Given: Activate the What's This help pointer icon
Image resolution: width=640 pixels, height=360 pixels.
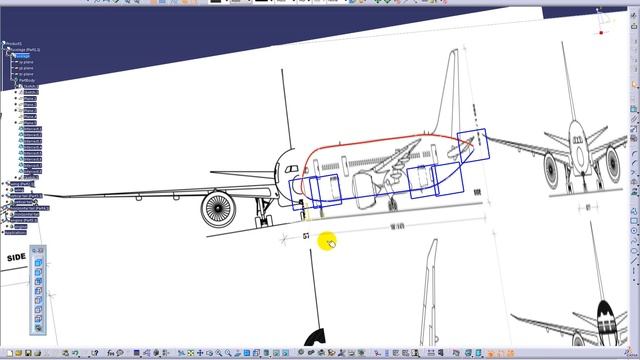Looking at the screenshot, I should click(94, 353).
